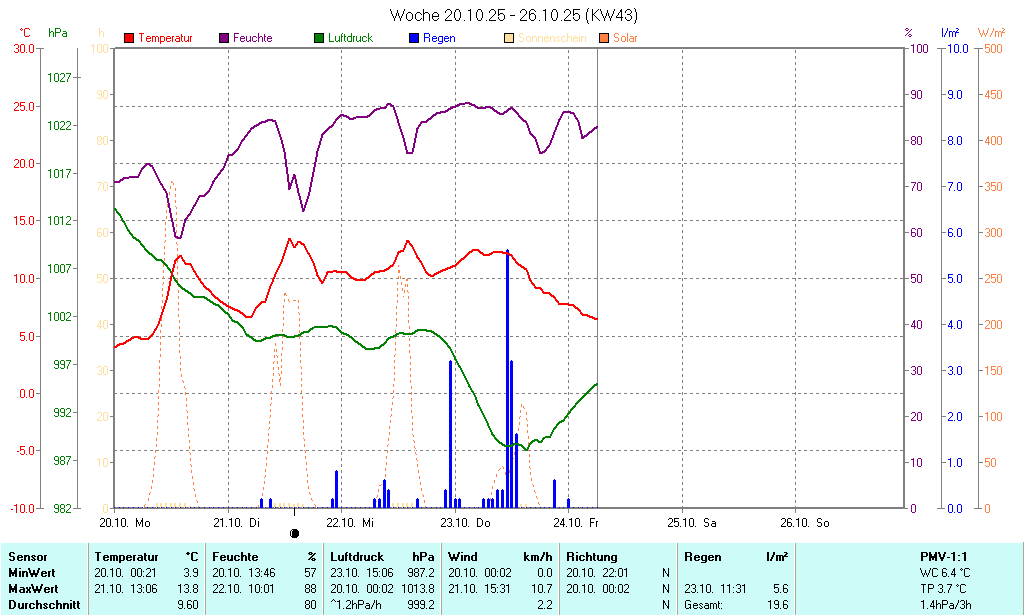The width and height of the screenshot is (1024, 615).
Task: Click the red Temperatur legend swatch
Action: [x=129, y=38]
